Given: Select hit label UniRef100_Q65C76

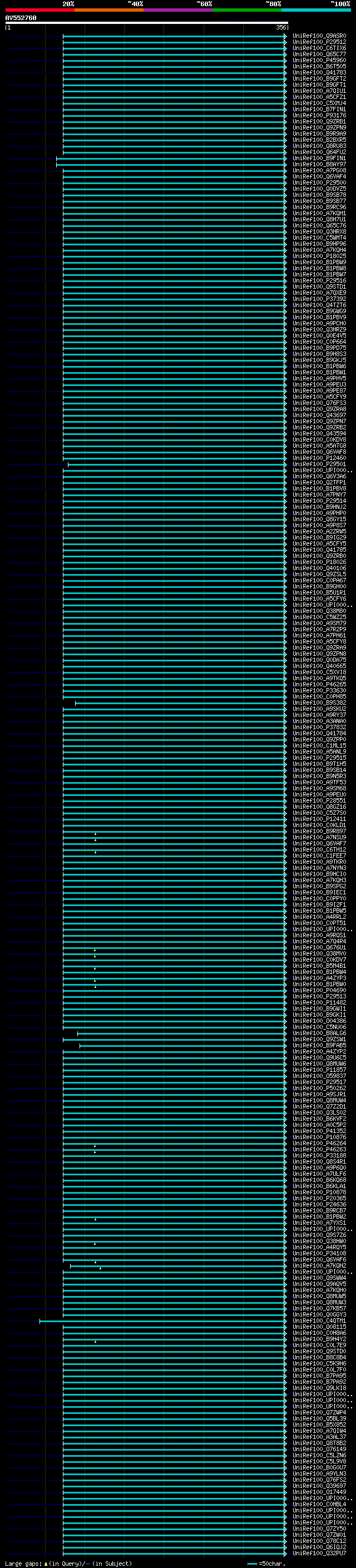Looking at the screenshot, I should pyautogui.click(x=319, y=225).
